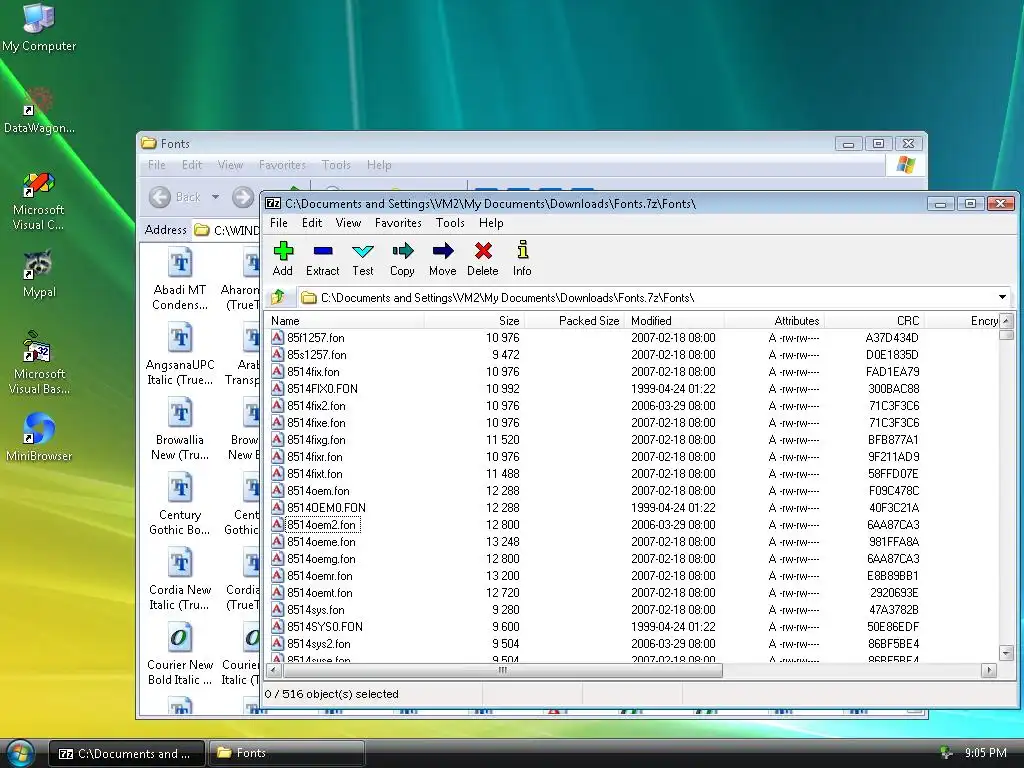The height and width of the screenshot is (768, 1024).
Task: Open the Tools menu in 7-Zip
Action: point(450,223)
